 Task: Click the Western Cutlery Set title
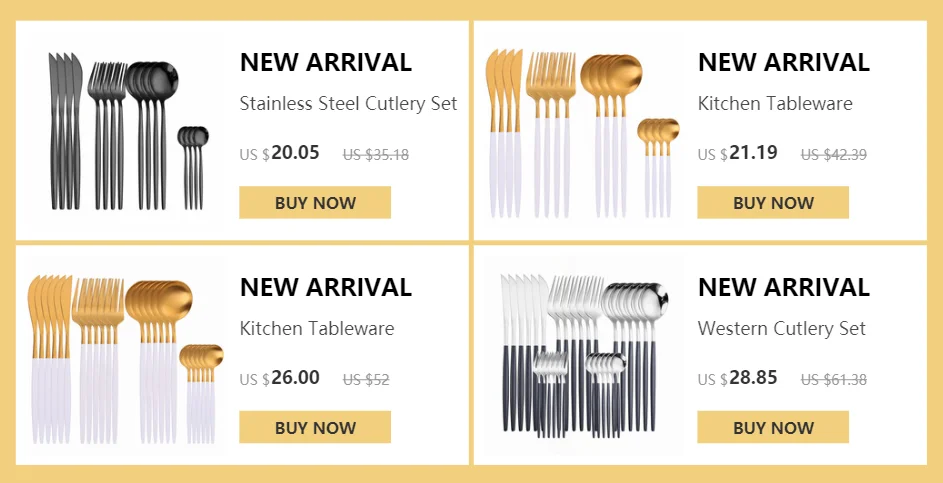(x=781, y=328)
